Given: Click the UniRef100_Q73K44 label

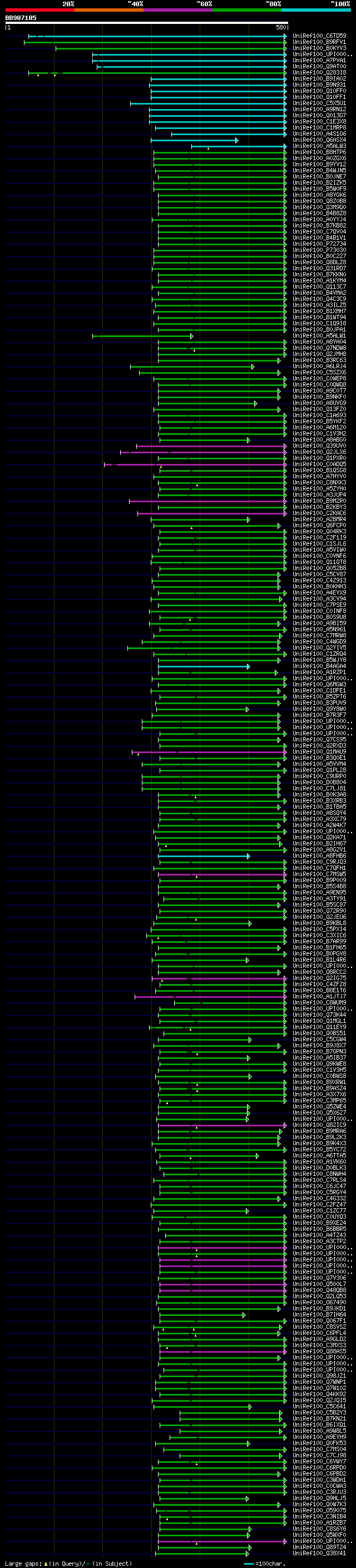Looking at the screenshot, I should pos(319,1016).
